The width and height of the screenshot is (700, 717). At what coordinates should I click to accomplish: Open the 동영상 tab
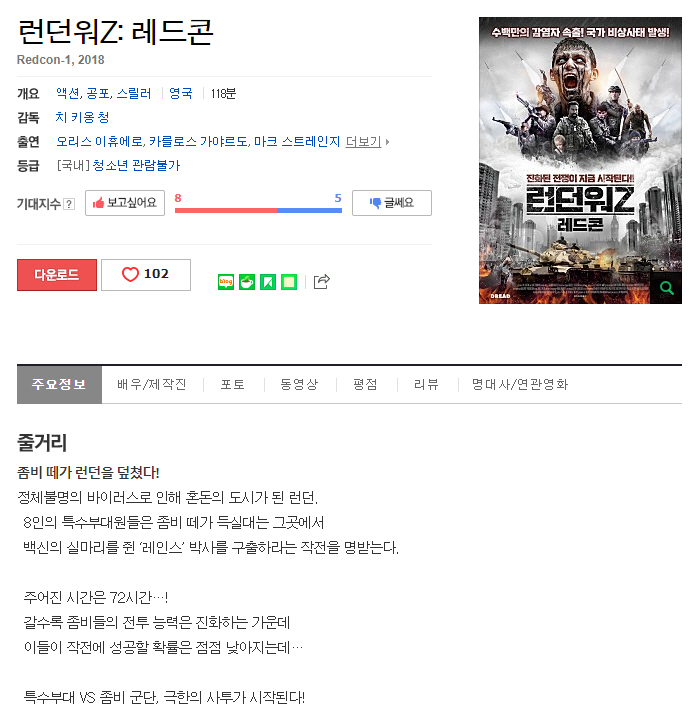tap(299, 385)
